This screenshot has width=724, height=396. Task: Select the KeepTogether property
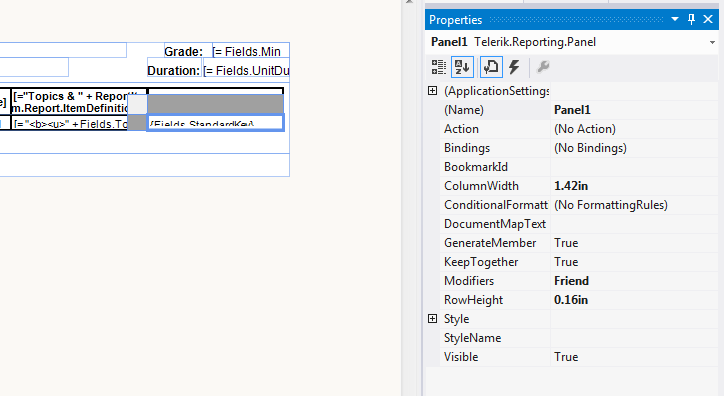point(495,262)
